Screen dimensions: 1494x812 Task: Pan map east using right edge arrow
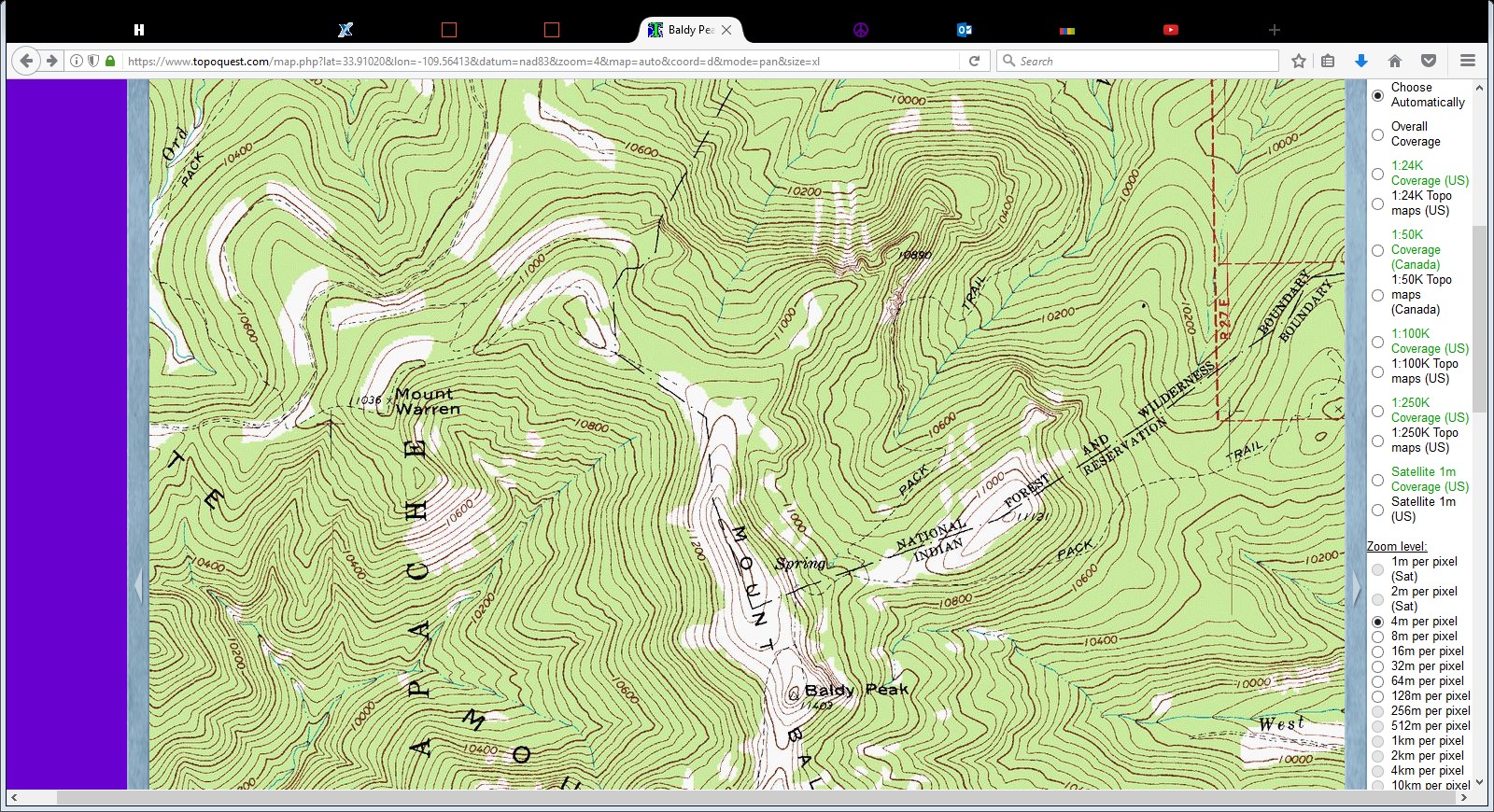[1356, 587]
